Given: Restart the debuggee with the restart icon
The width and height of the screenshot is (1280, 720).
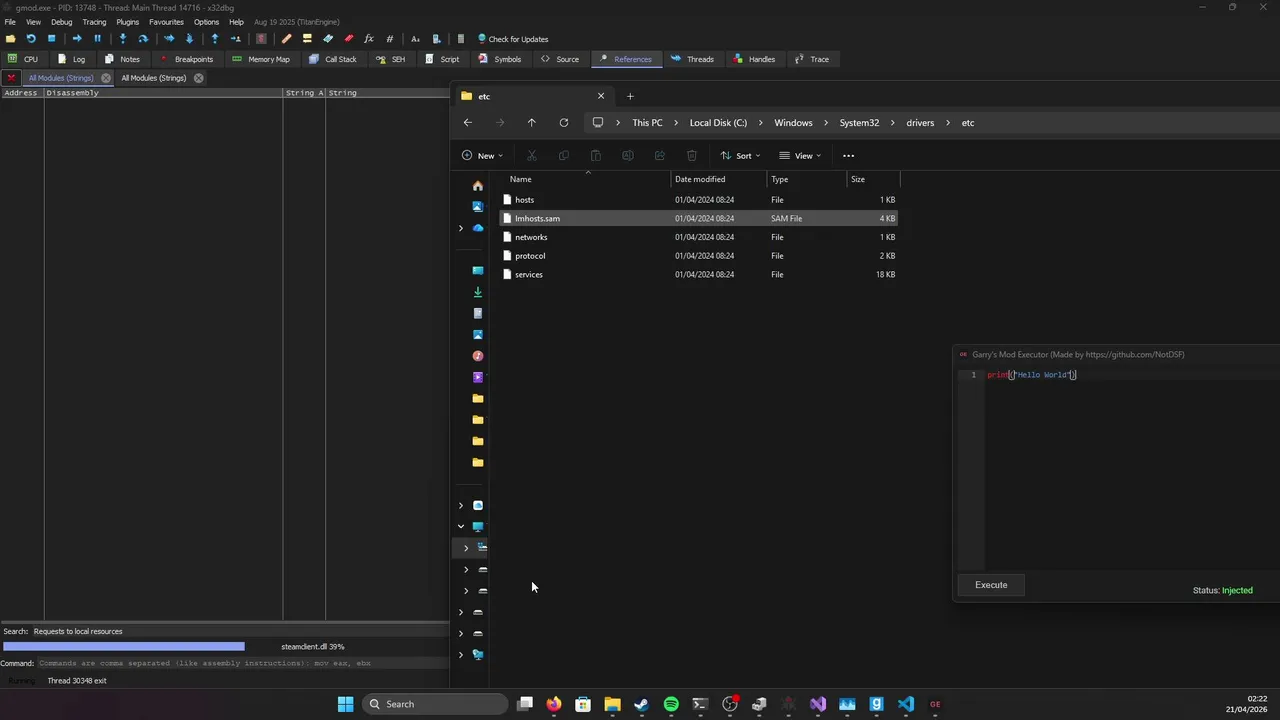Looking at the screenshot, I should [31, 39].
